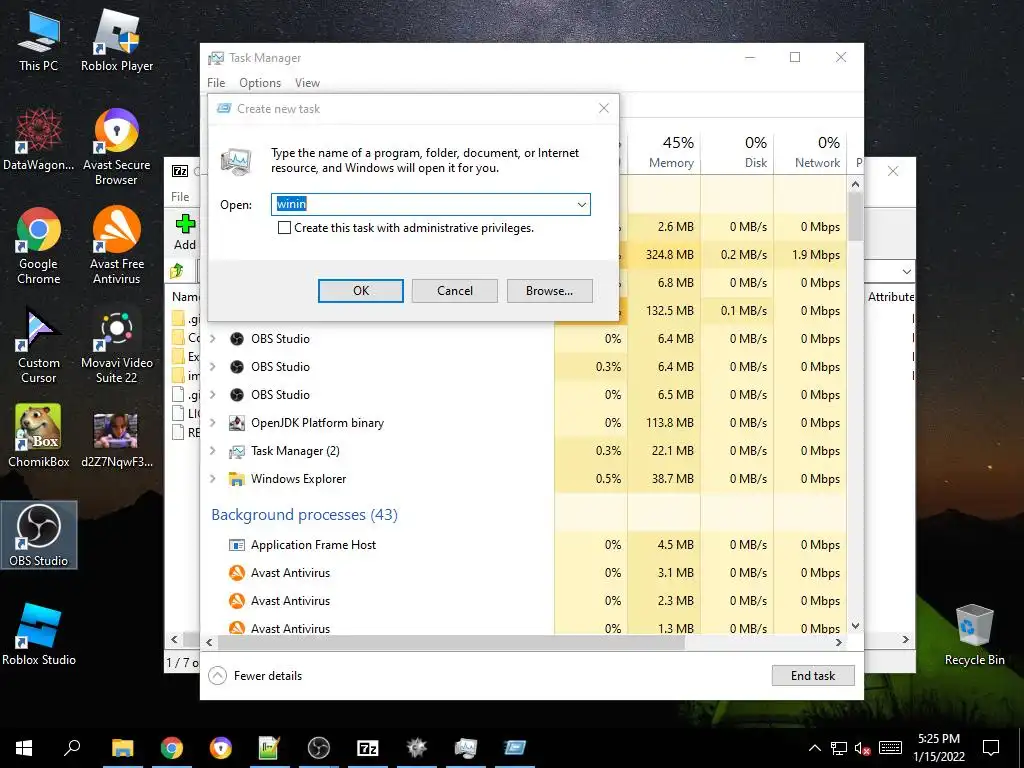Open DataWagon desktop shortcut
The width and height of the screenshot is (1024, 768).
[x=39, y=140]
